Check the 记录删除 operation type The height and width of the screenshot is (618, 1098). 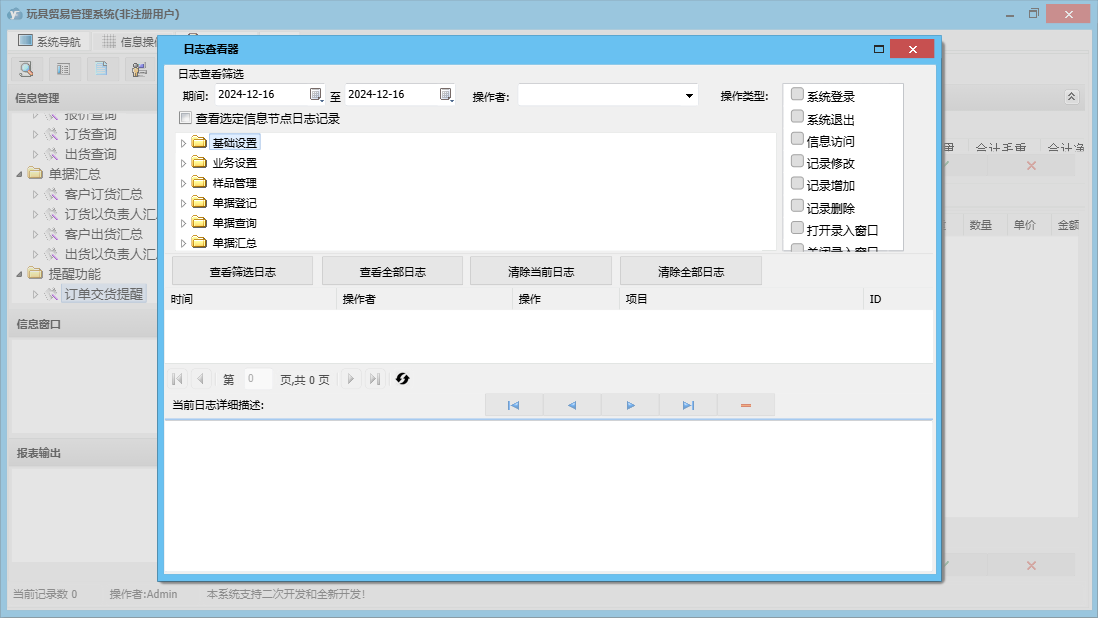coord(797,206)
